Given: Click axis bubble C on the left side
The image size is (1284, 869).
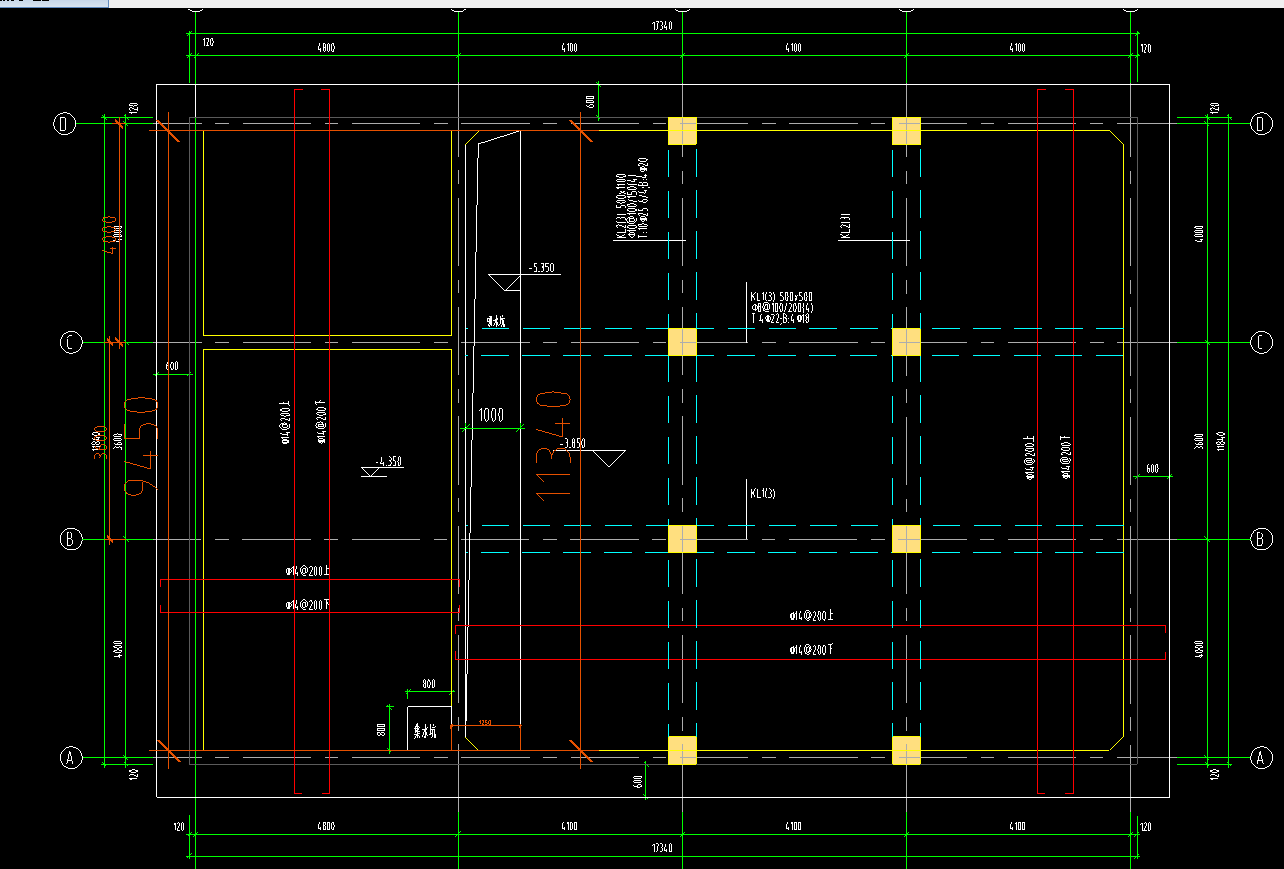Looking at the screenshot, I should tap(70, 343).
